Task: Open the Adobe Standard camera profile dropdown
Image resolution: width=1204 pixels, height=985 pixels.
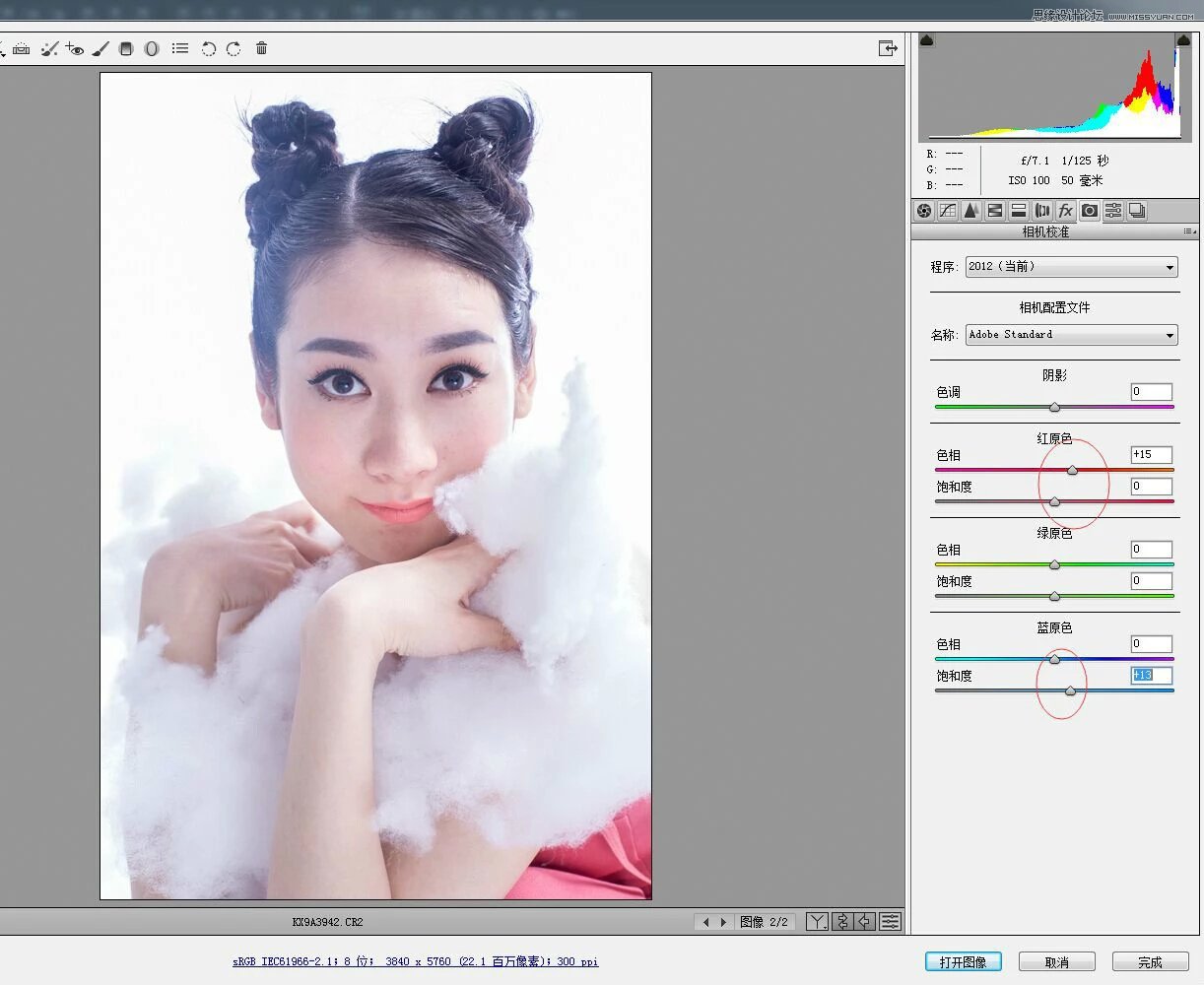Action: tap(1070, 335)
